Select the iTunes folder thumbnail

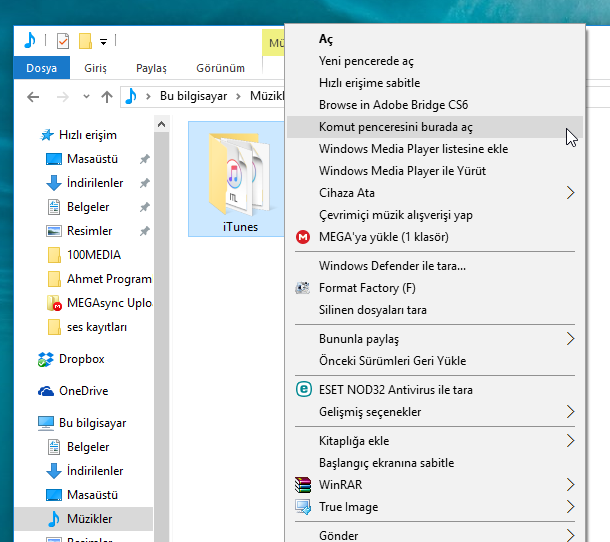pyautogui.click(x=236, y=179)
